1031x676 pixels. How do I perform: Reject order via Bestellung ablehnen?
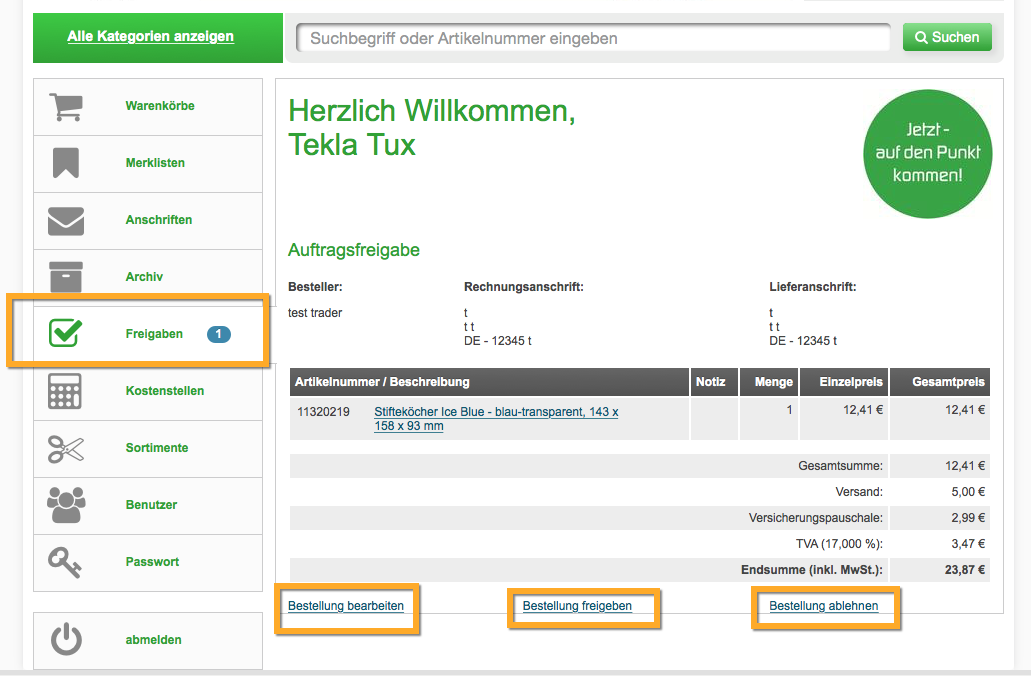click(824, 606)
